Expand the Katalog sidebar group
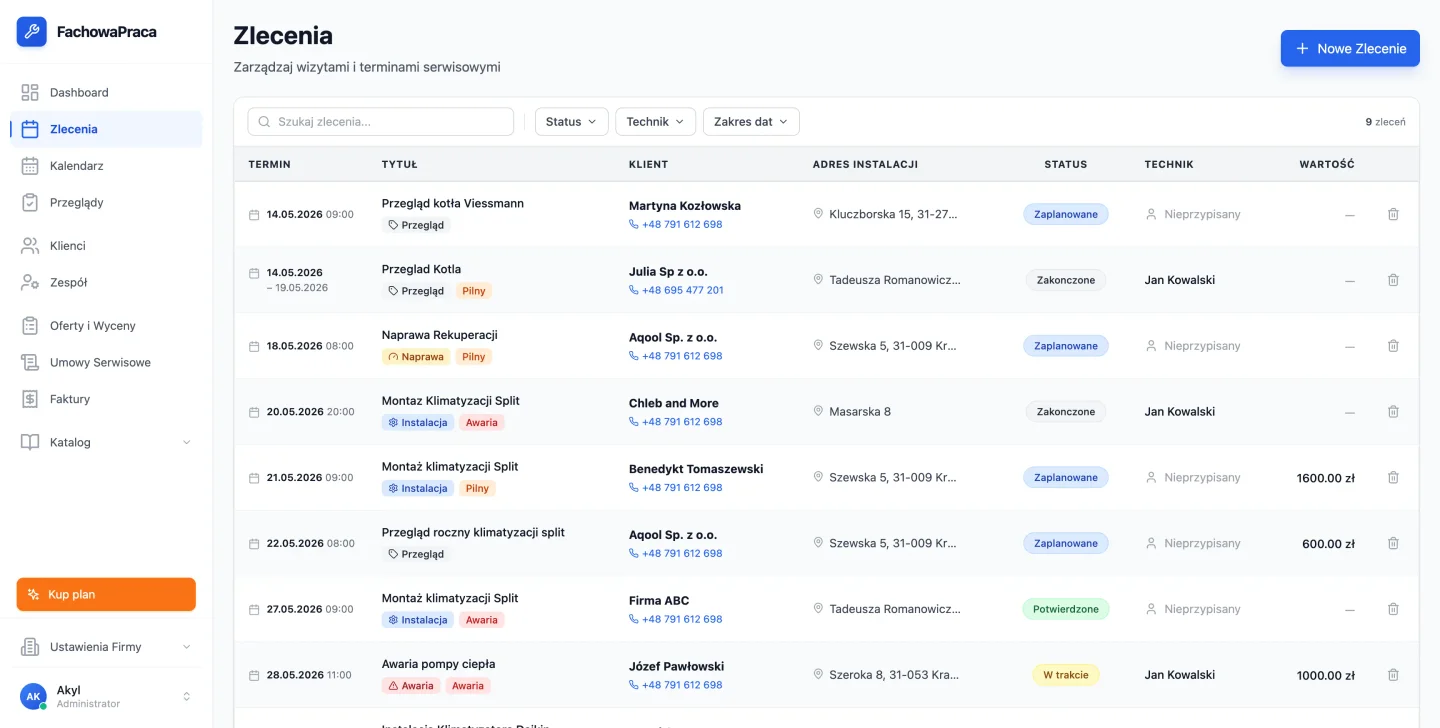 (x=106, y=442)
